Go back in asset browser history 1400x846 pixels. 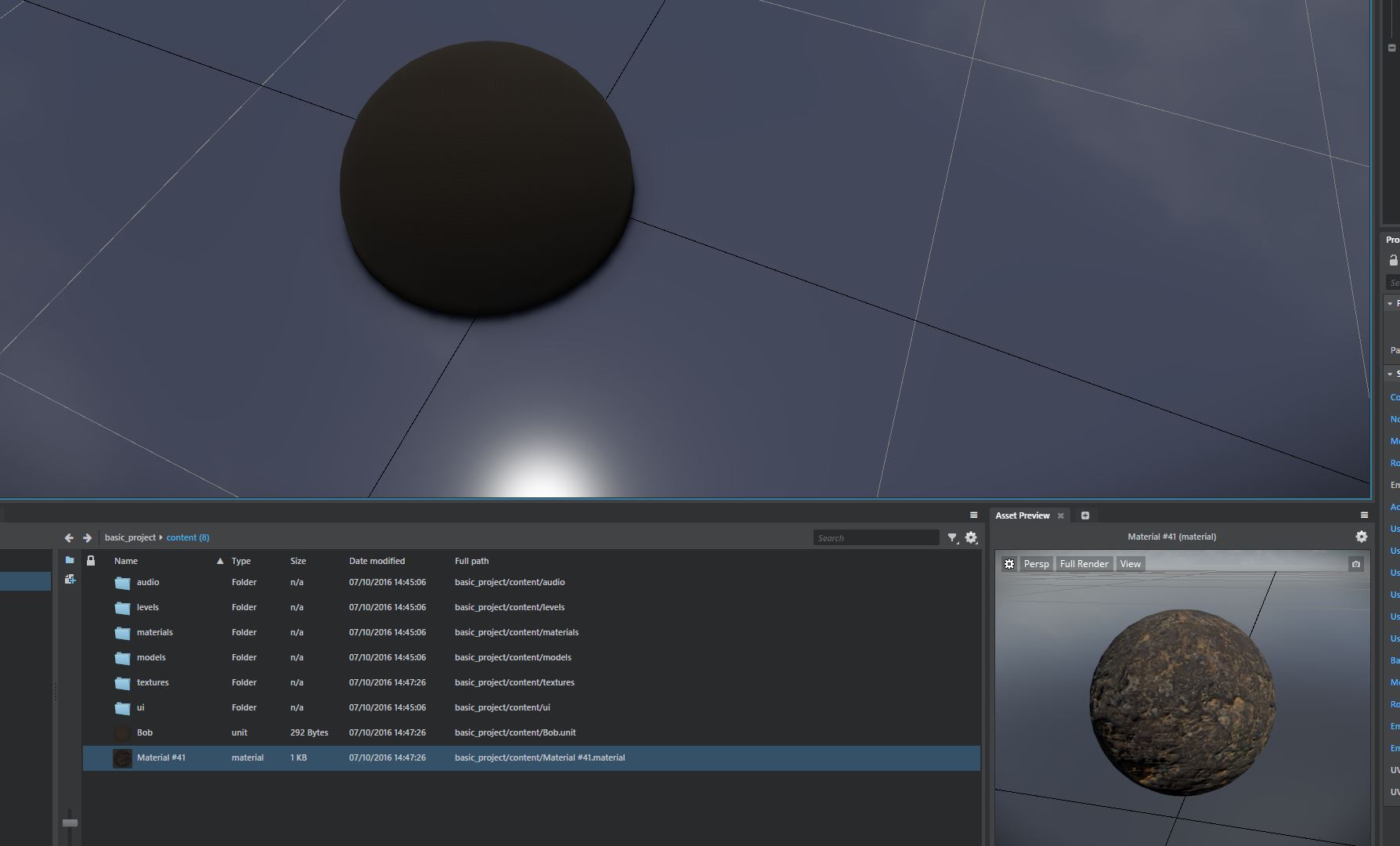(69, 537)
